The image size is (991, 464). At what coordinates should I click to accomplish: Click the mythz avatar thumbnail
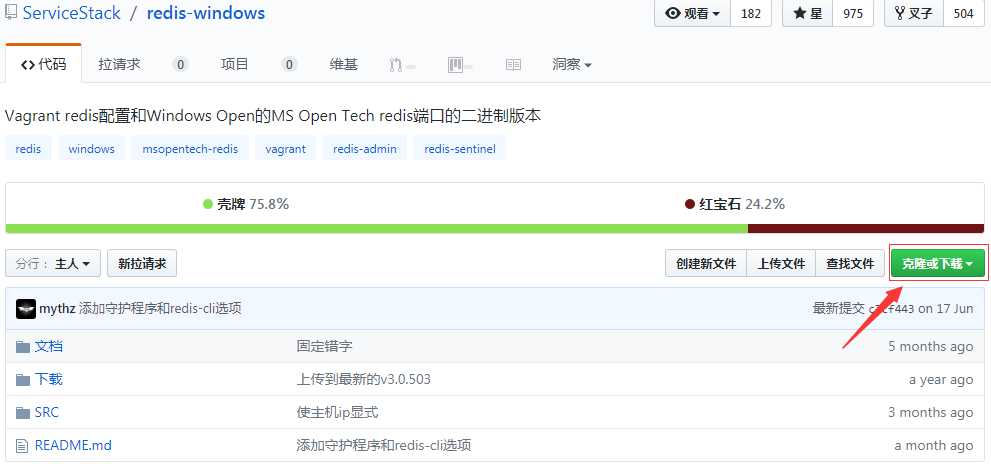(26, 309)
